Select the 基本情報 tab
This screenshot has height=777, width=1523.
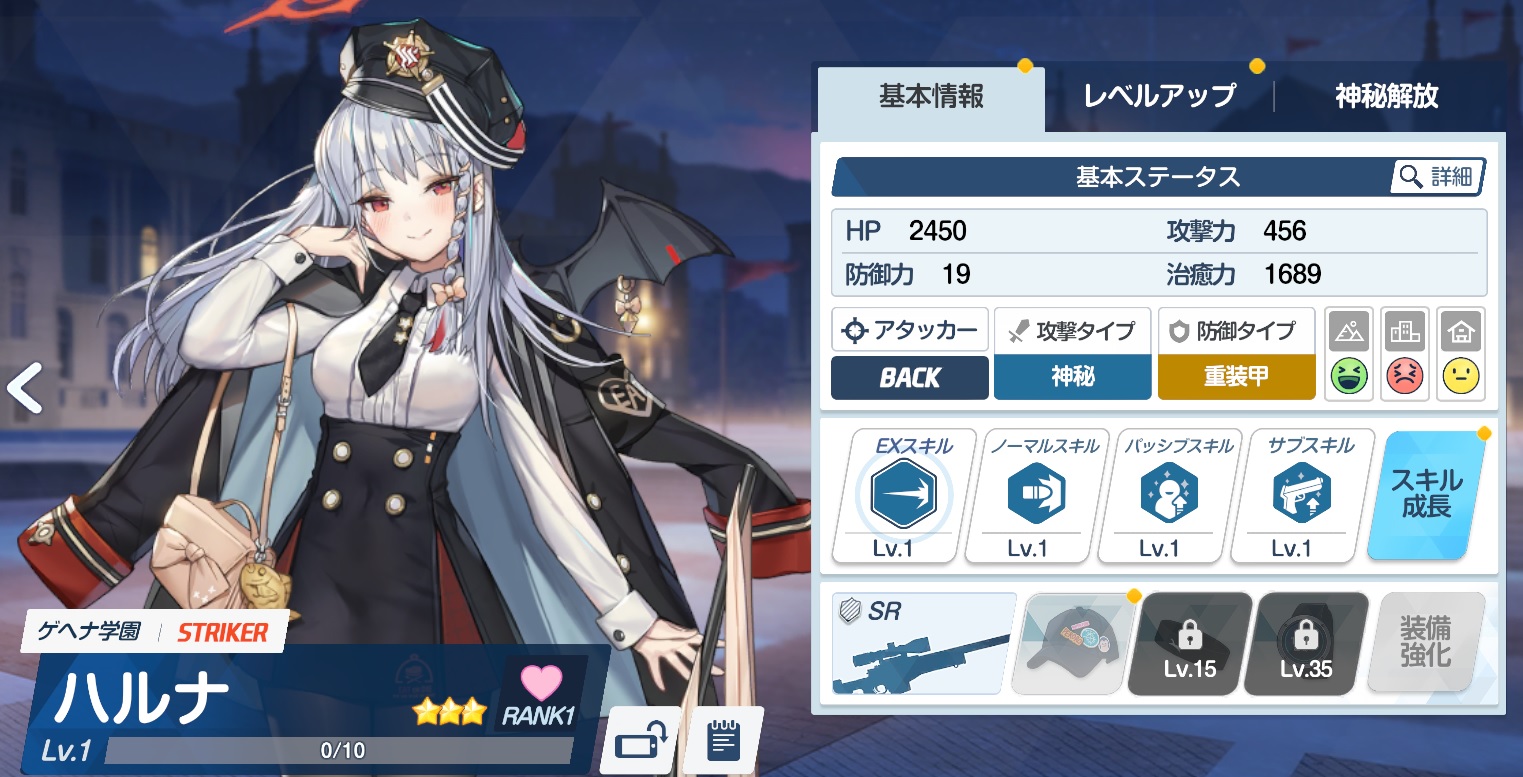(x=931, y=97)
